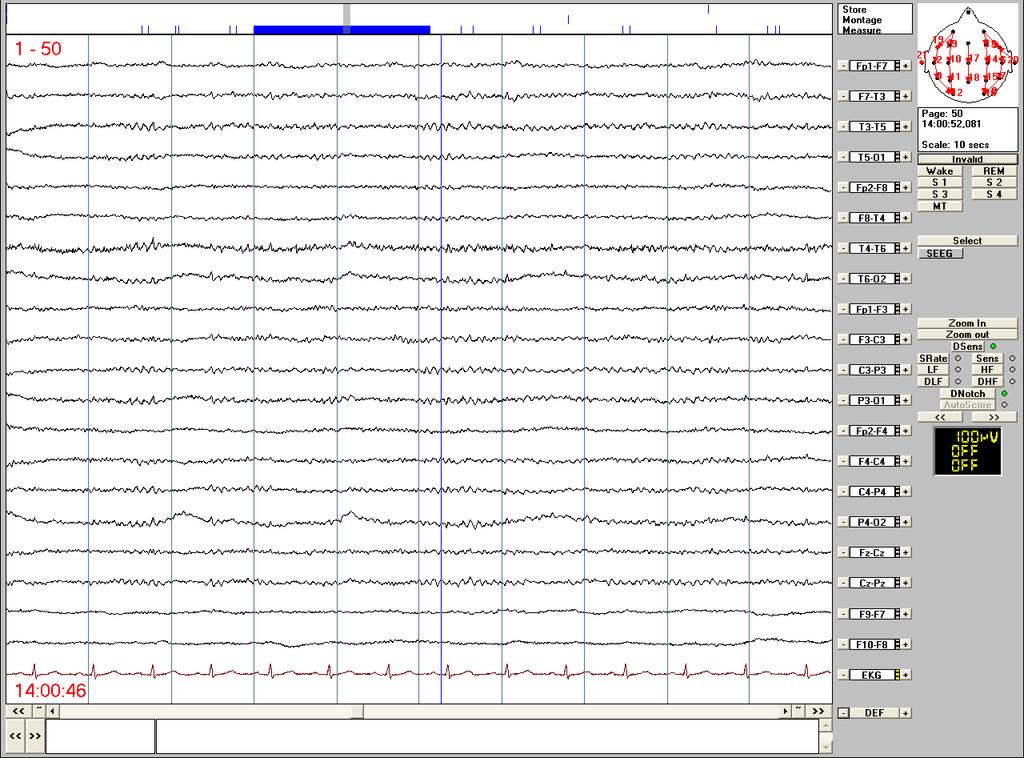Open the Measure menu item
This screenshot has height=758, width=1024.
pos(861,30)
